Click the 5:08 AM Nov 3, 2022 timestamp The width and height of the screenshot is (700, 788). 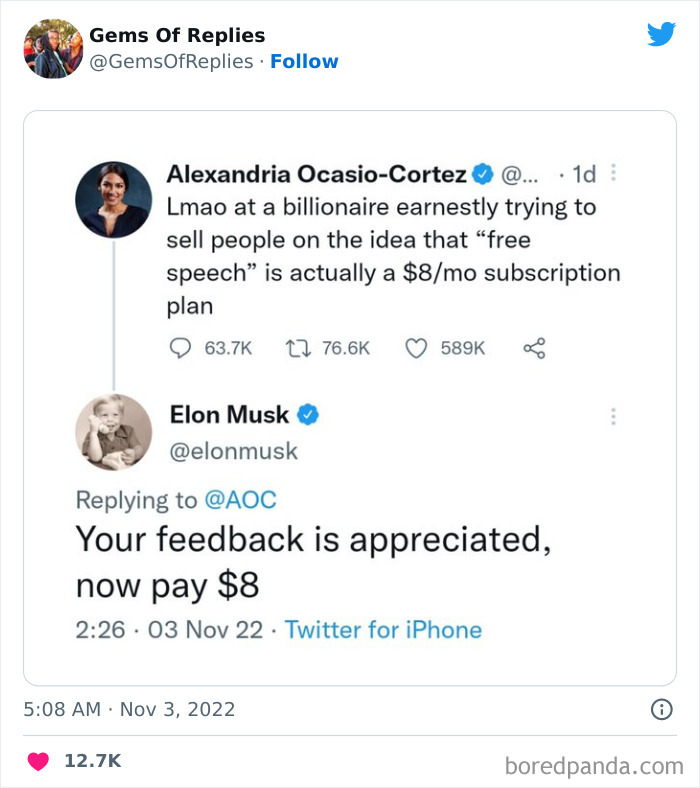[129, 709]
